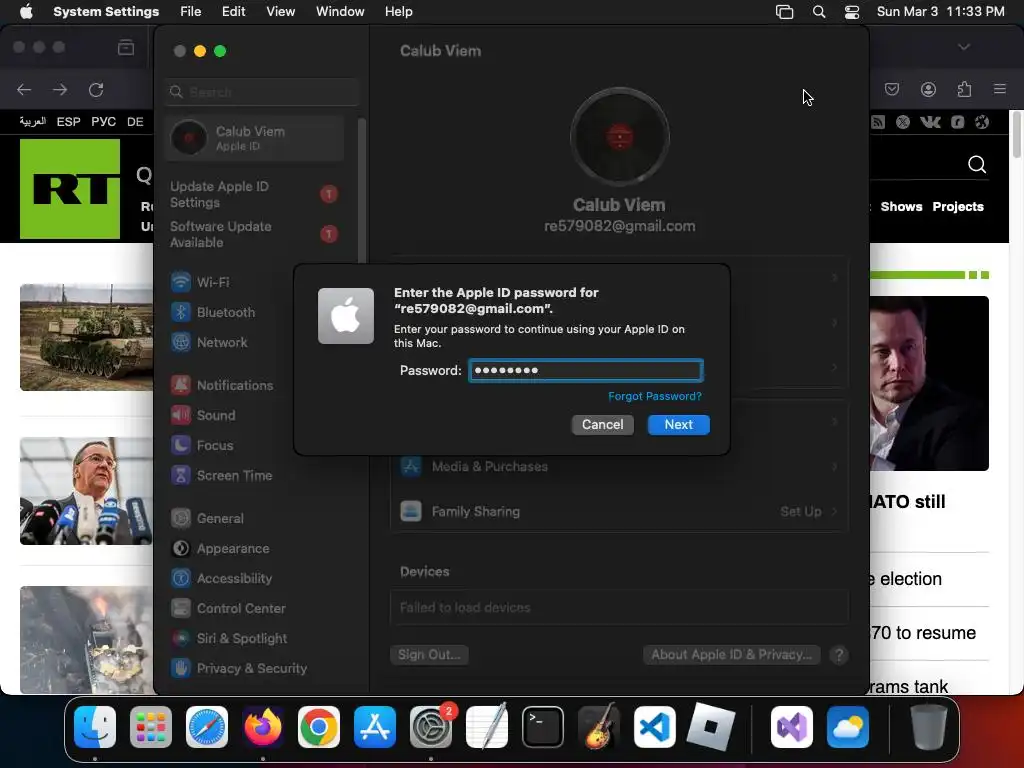Viewport: 1024px width, 768px height.
Task: Open the File menu
Action: [191, 12]
